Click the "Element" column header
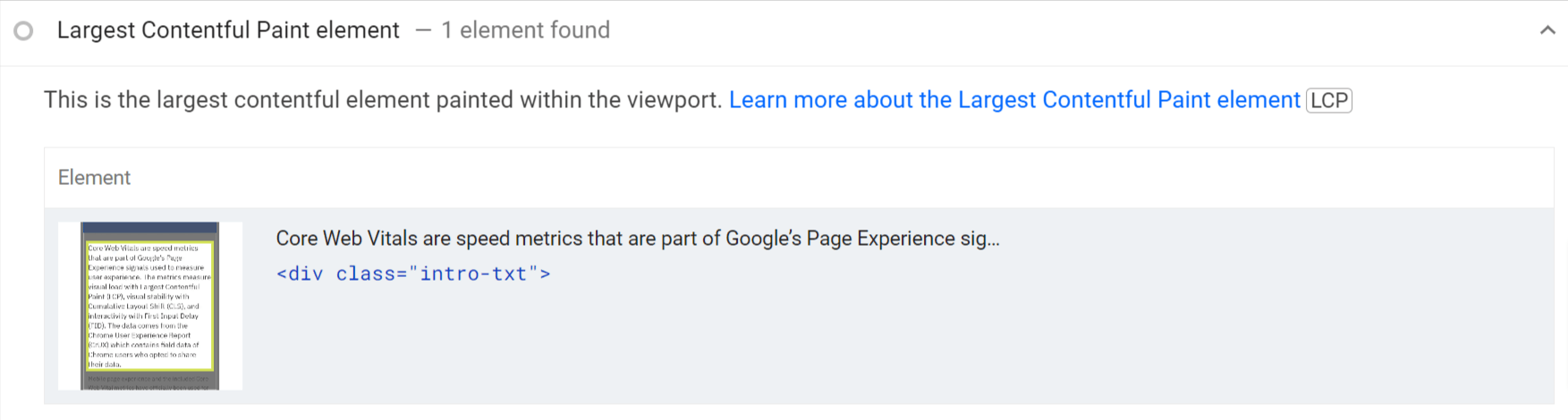 point(94,178)
